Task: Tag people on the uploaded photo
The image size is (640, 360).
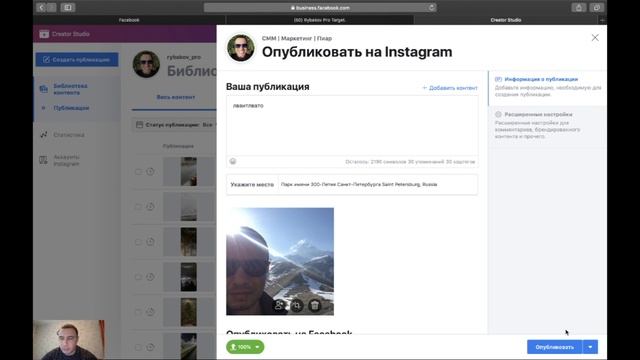Action: 279,305
